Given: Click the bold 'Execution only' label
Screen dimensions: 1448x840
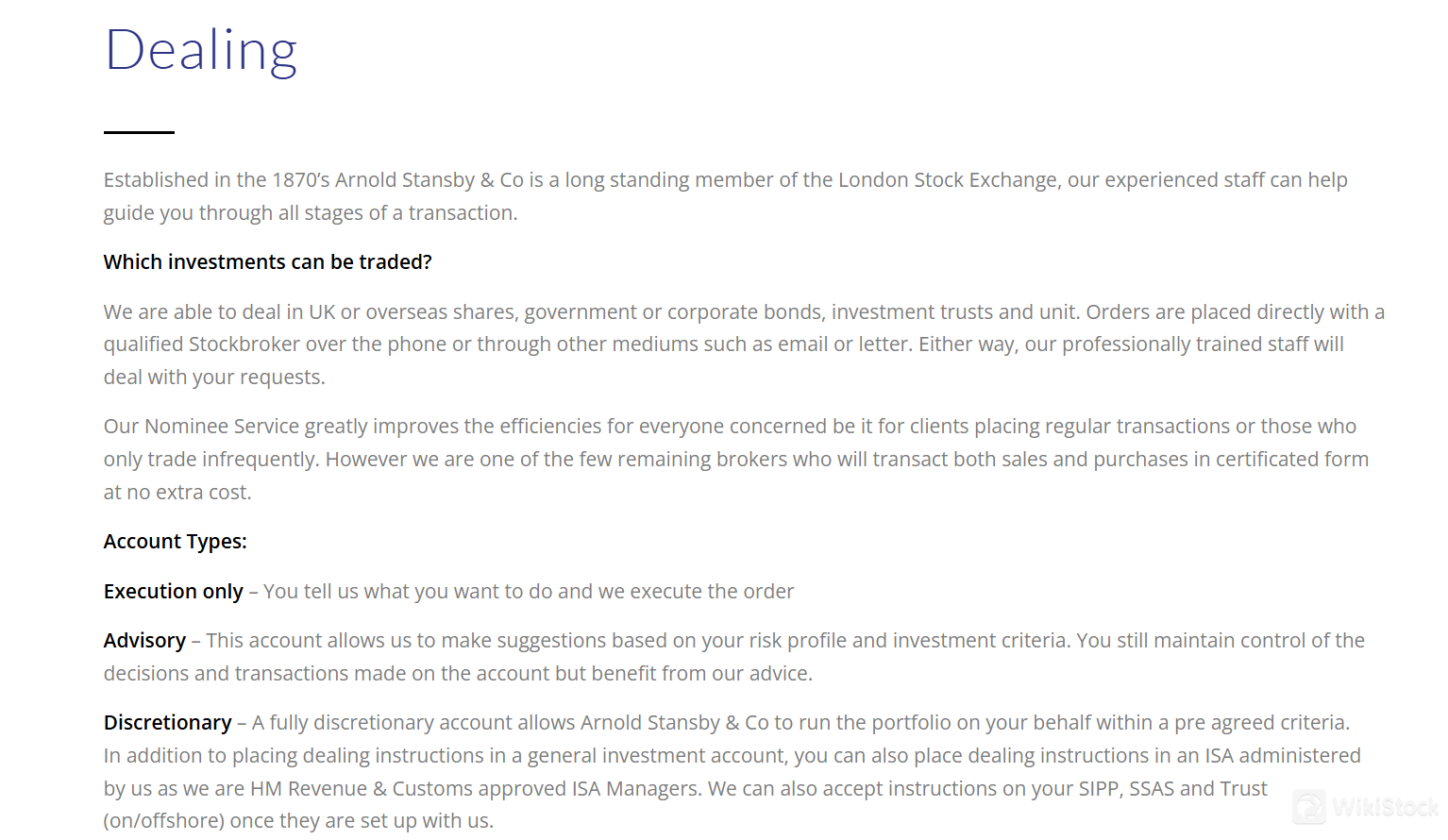Looking at the screenshot, I should click(x=174, y=592).
